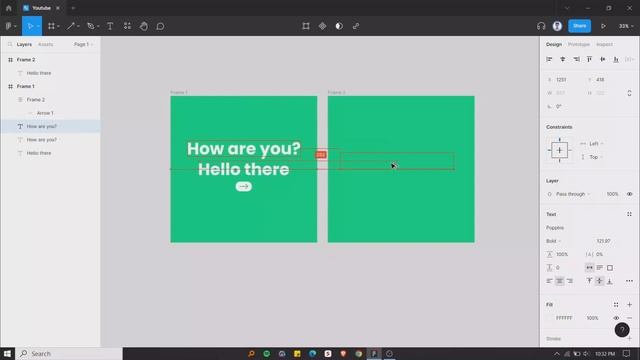Enable auto height text resizing
The width and height of the screenshot is (640, 360).
click(x=600, y=268)
